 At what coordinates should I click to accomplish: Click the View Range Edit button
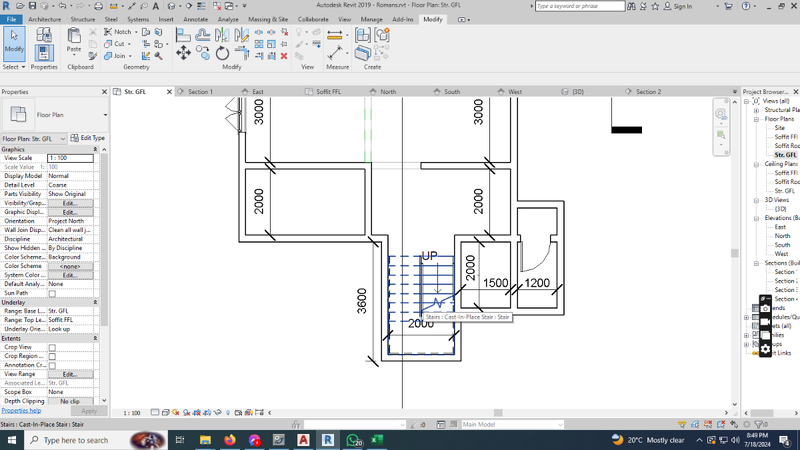point(70,374)
